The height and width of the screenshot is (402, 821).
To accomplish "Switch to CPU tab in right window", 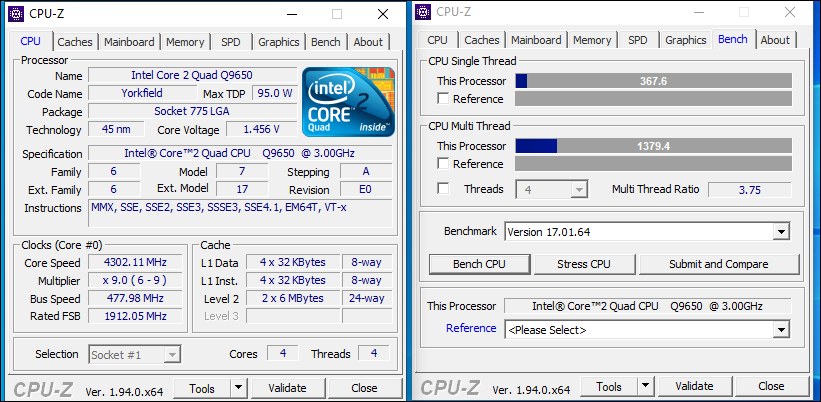I will point(437,40).
